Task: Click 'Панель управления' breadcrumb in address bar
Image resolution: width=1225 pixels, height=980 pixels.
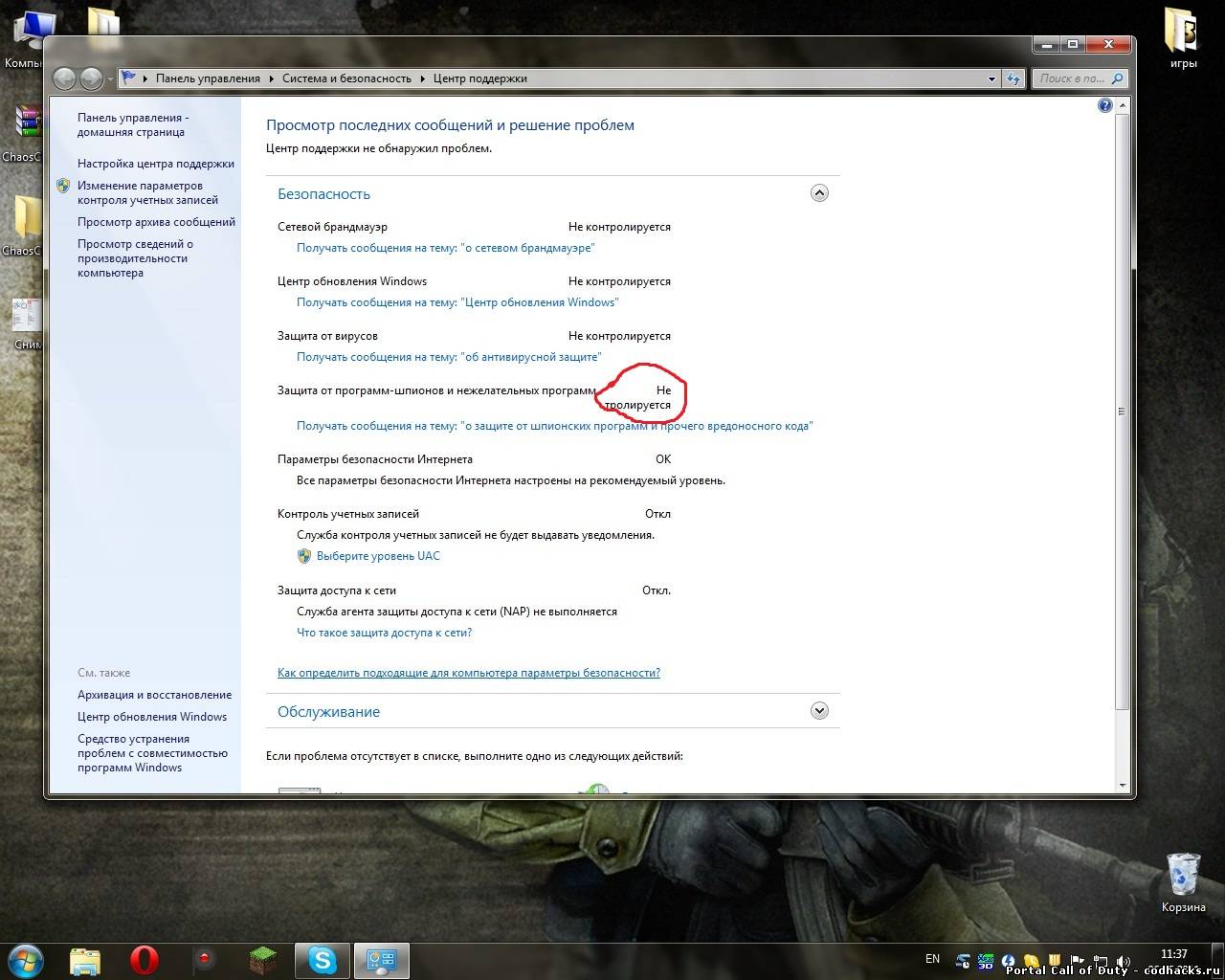Action: click(208, 78)
